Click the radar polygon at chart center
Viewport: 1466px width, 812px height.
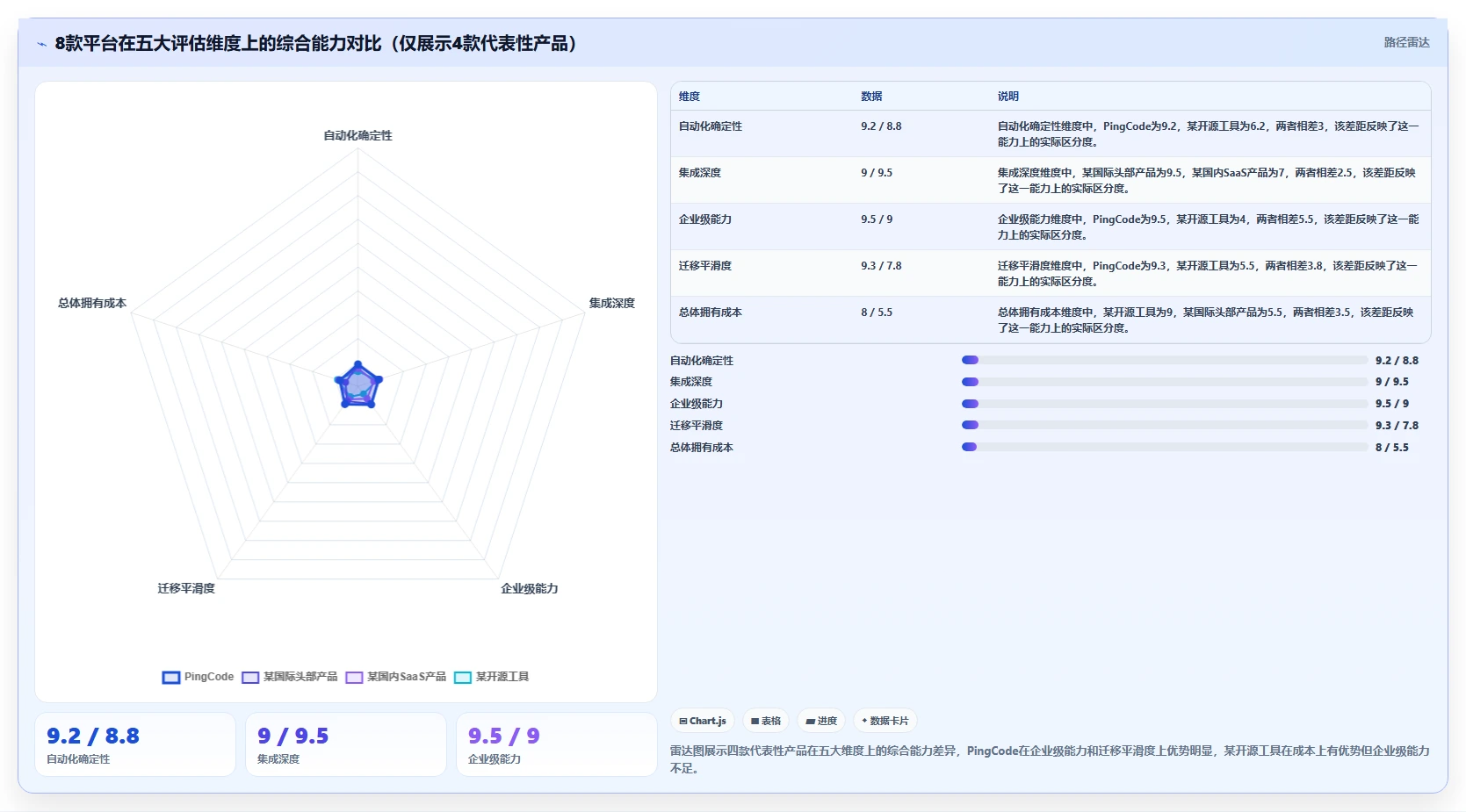(x=357, y=385)
